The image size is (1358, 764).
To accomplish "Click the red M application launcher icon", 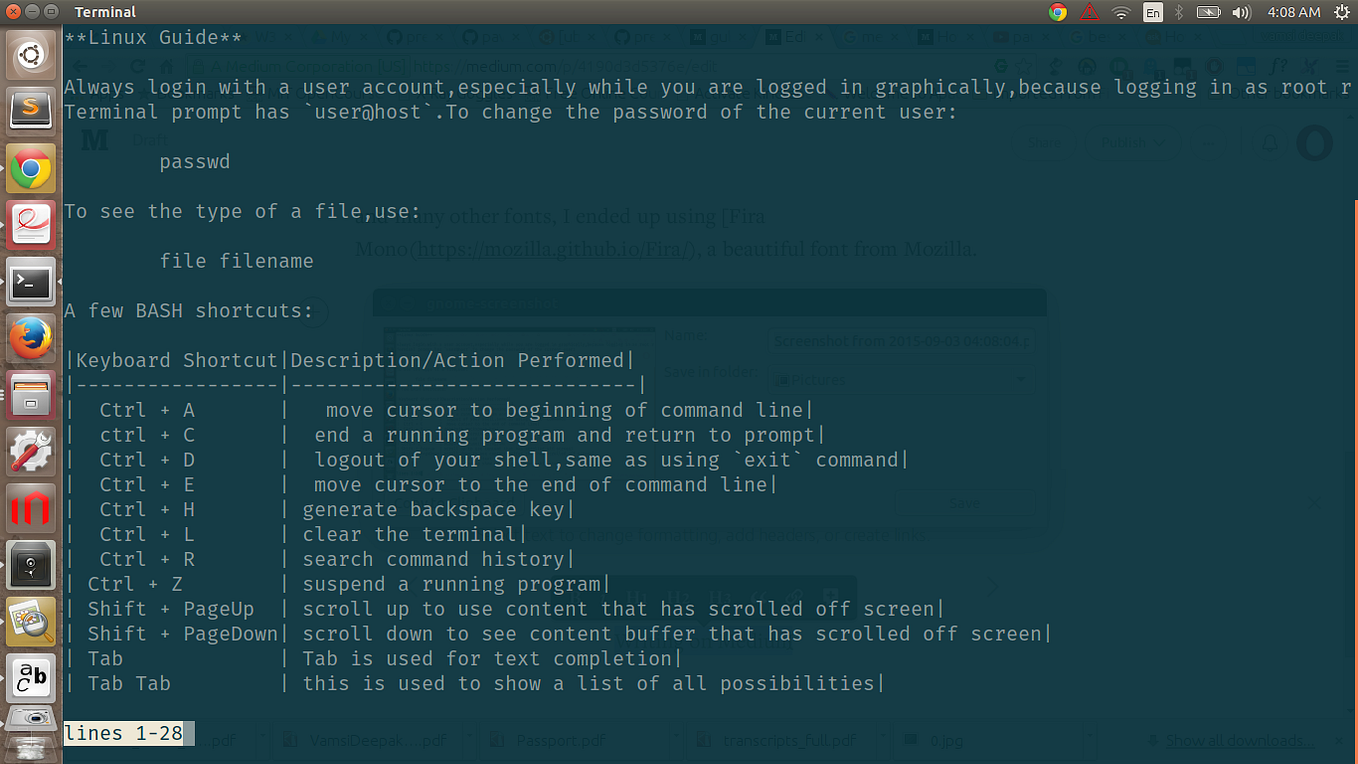I will tap(31, 509).
